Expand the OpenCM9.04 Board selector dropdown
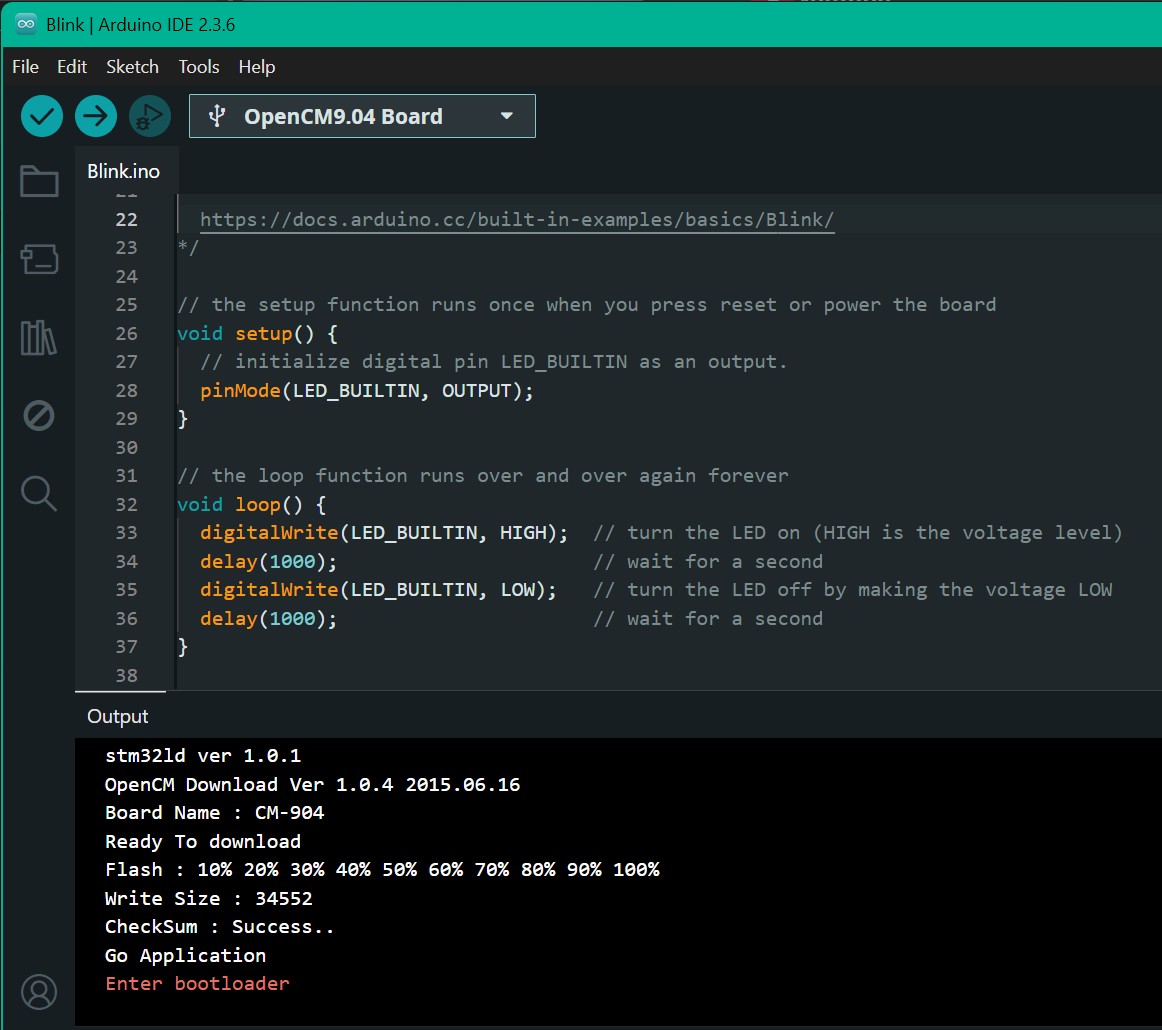This screenshot has width=1162, height=1030. tap(362, 116)
